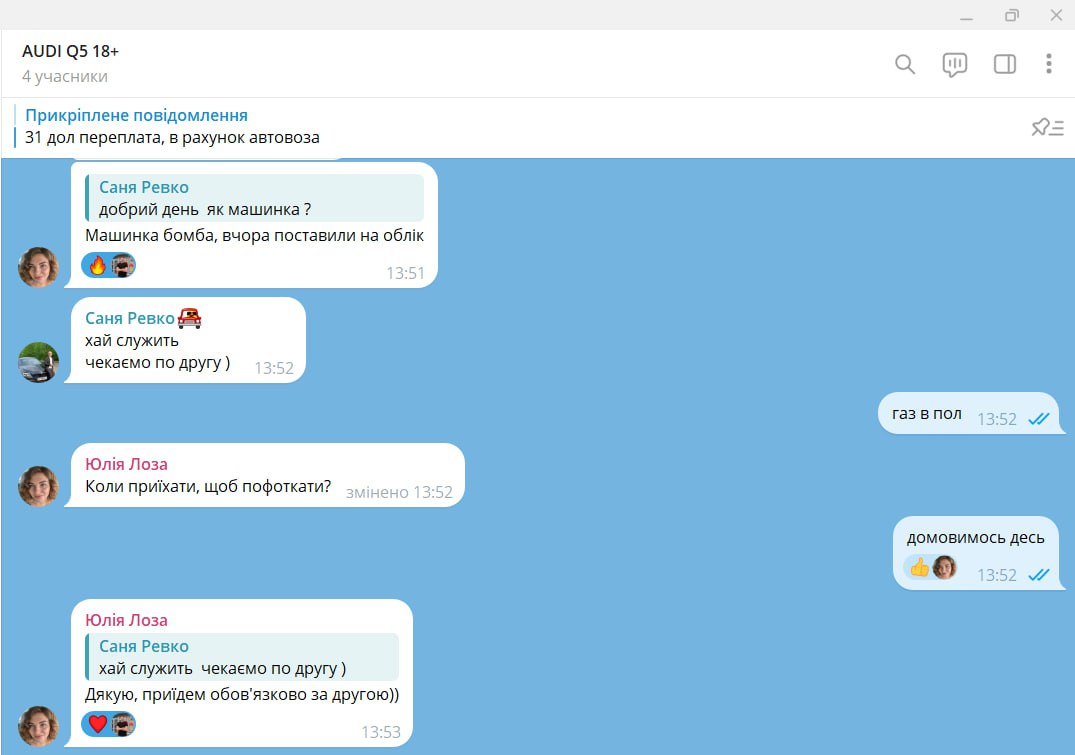The height and width of the screenshot is (755, 1075).
Task: Click the double-check read mark on 'газ в пол'
Action: pyautogui.click(x=1039, y=419)
